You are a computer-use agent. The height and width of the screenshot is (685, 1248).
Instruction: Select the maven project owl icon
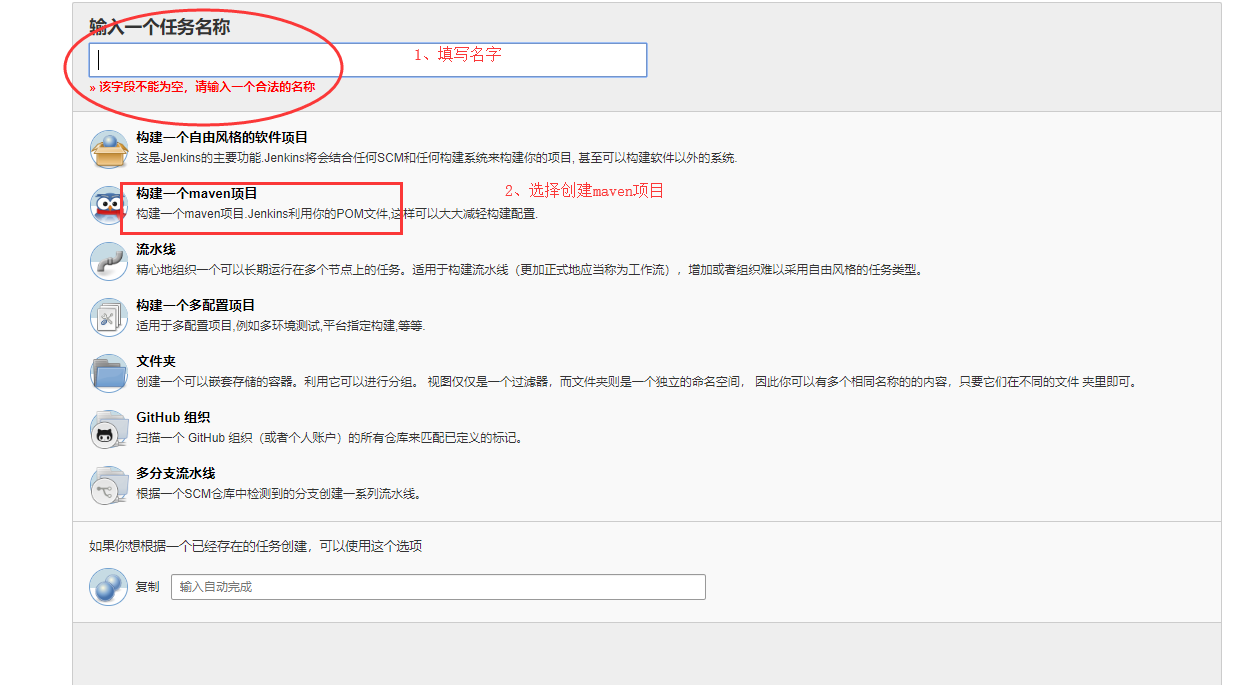109,205
